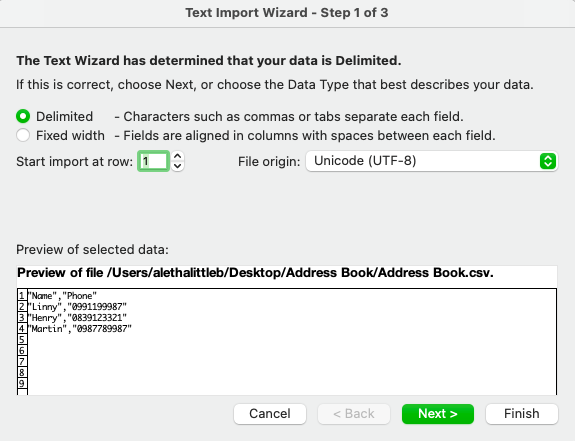
Task: Click the Delimited option label text
Action: (x=65, y=116)
